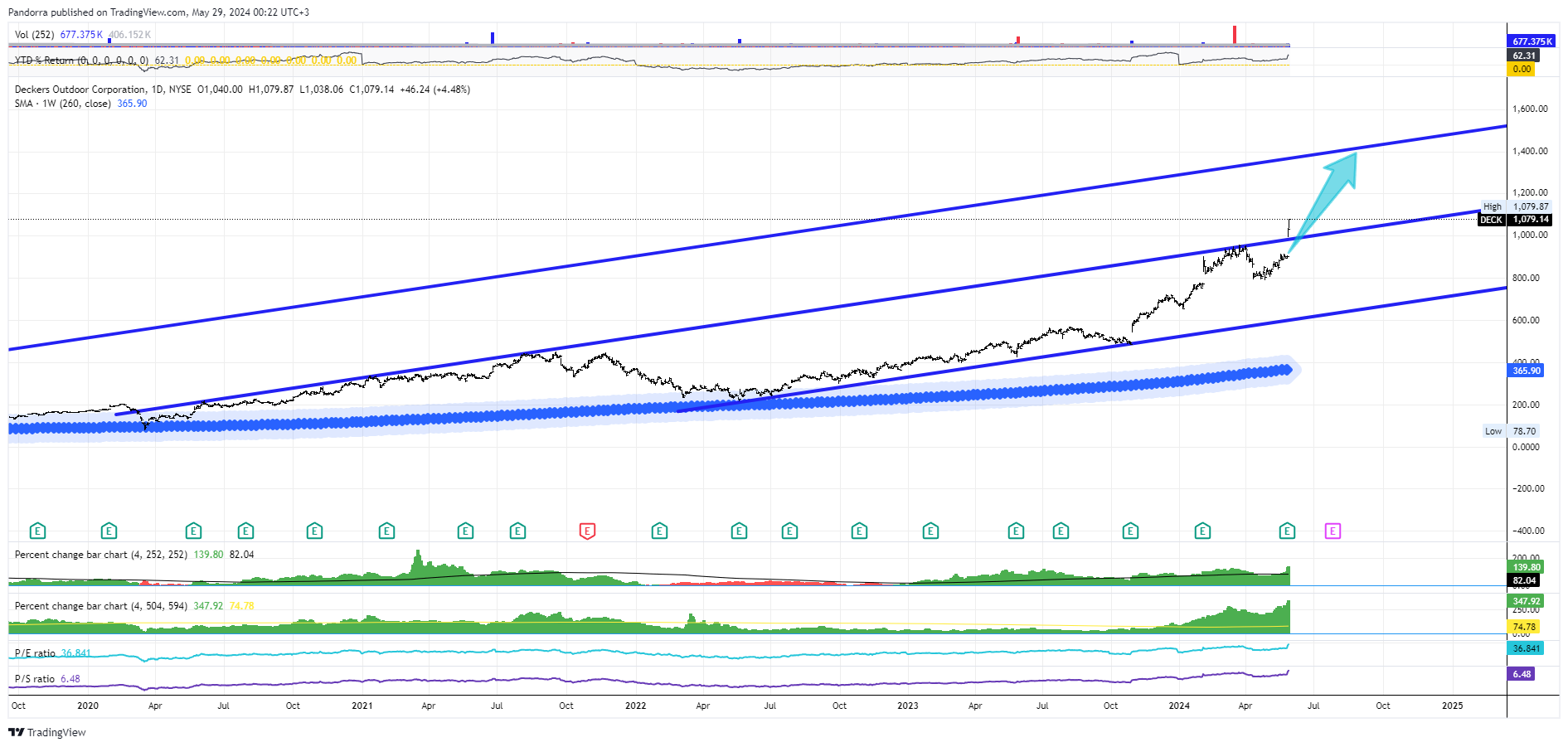Click the black 82.04 axis label
The width and height of the screenshot is (1568, 747).
1524,581
